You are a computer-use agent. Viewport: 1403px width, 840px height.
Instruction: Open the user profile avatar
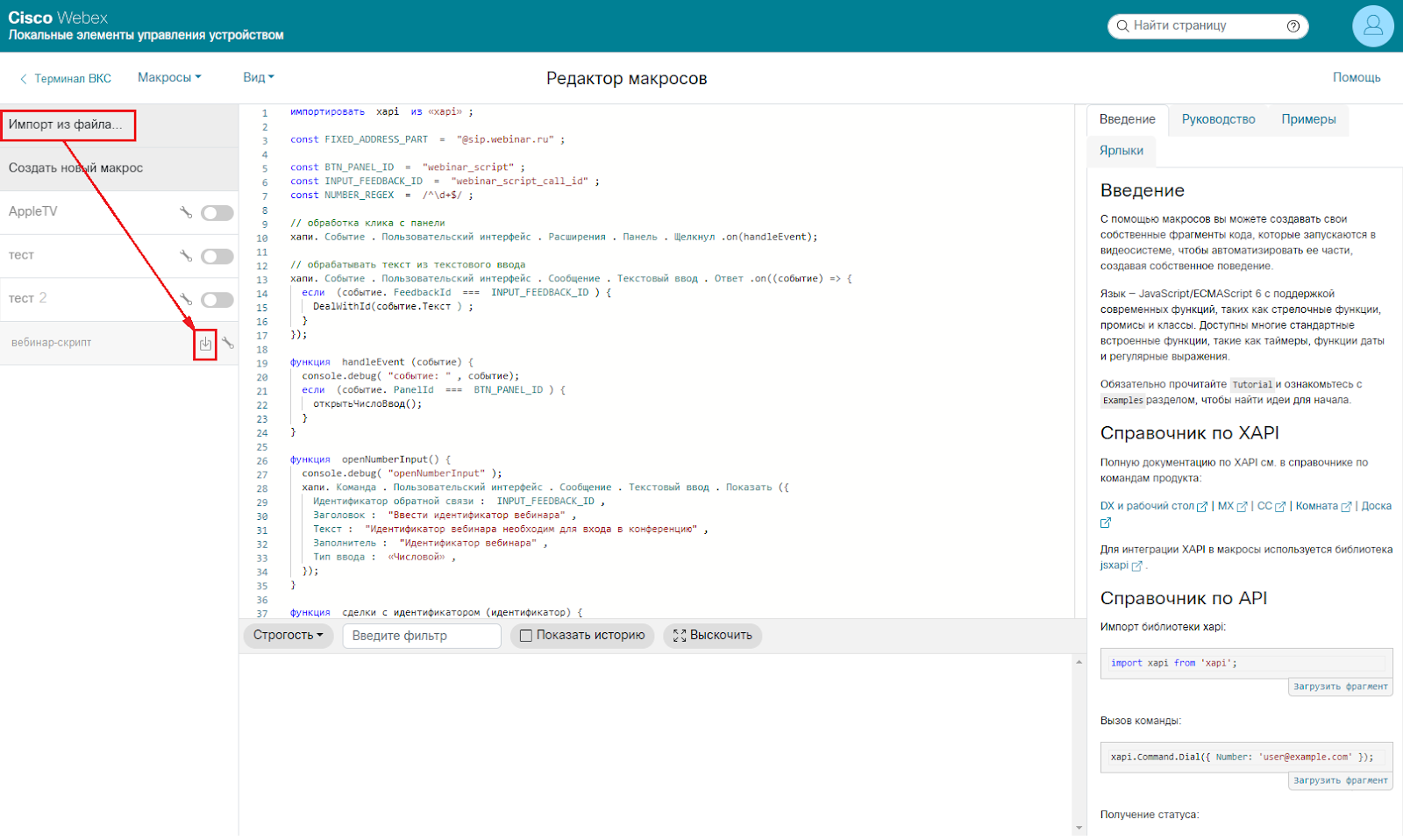(1373, 25)
